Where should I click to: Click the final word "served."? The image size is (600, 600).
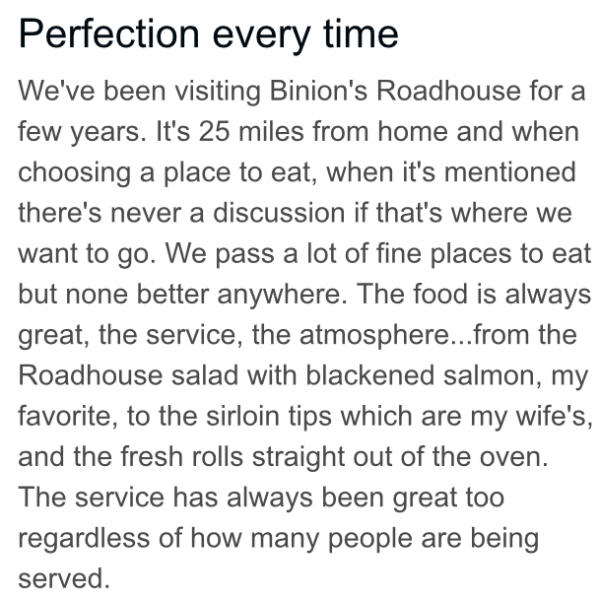click(64, 579)
